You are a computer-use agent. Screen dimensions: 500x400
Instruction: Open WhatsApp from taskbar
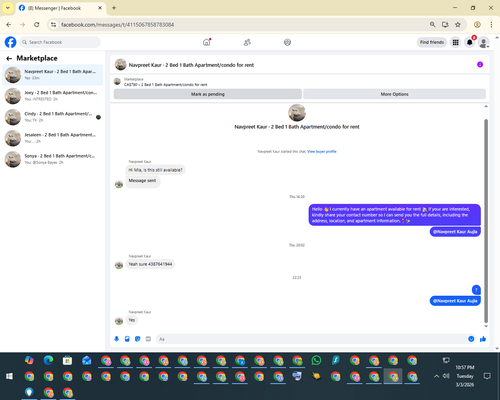point(316,360)
